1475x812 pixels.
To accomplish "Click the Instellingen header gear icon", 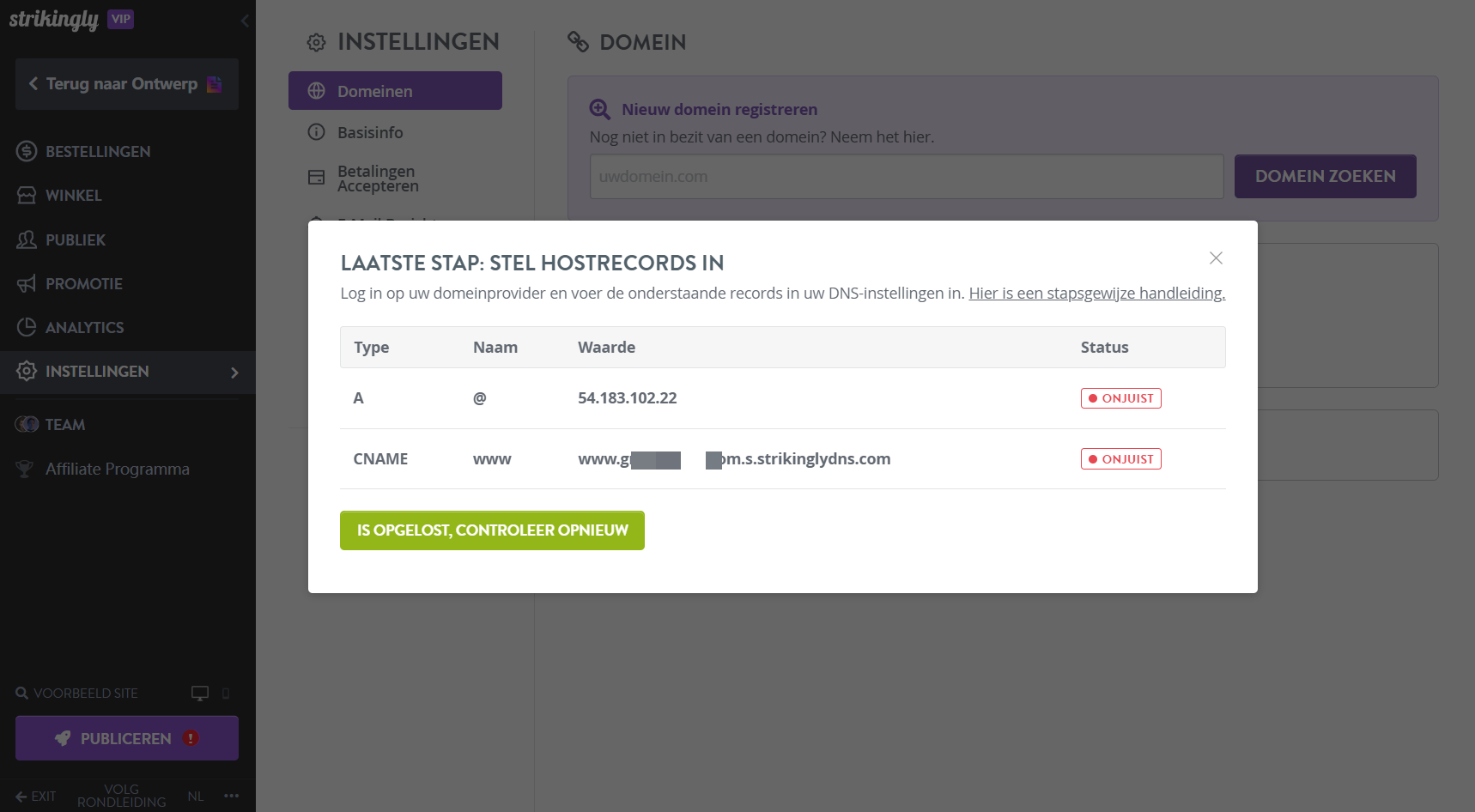I will point(317,42).
